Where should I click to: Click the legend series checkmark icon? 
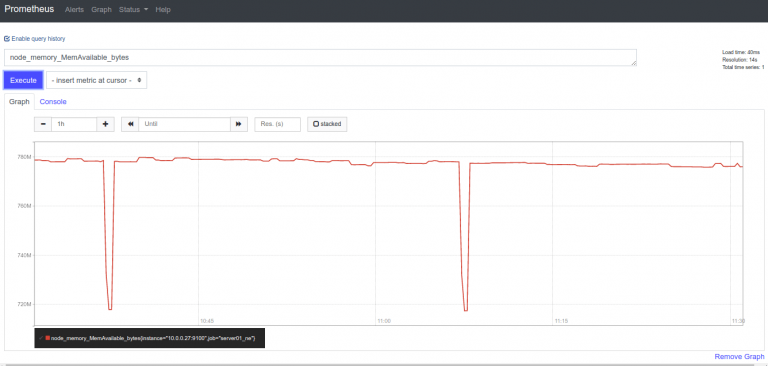point(41,338)
